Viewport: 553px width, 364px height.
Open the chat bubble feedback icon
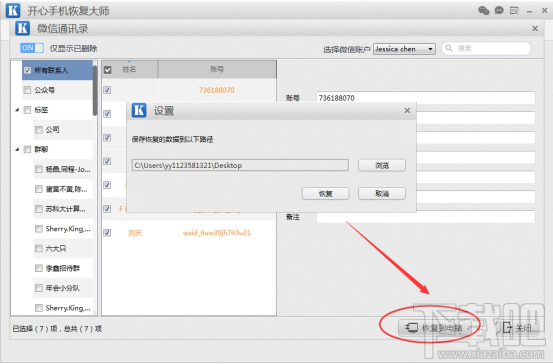coord(499,11)
